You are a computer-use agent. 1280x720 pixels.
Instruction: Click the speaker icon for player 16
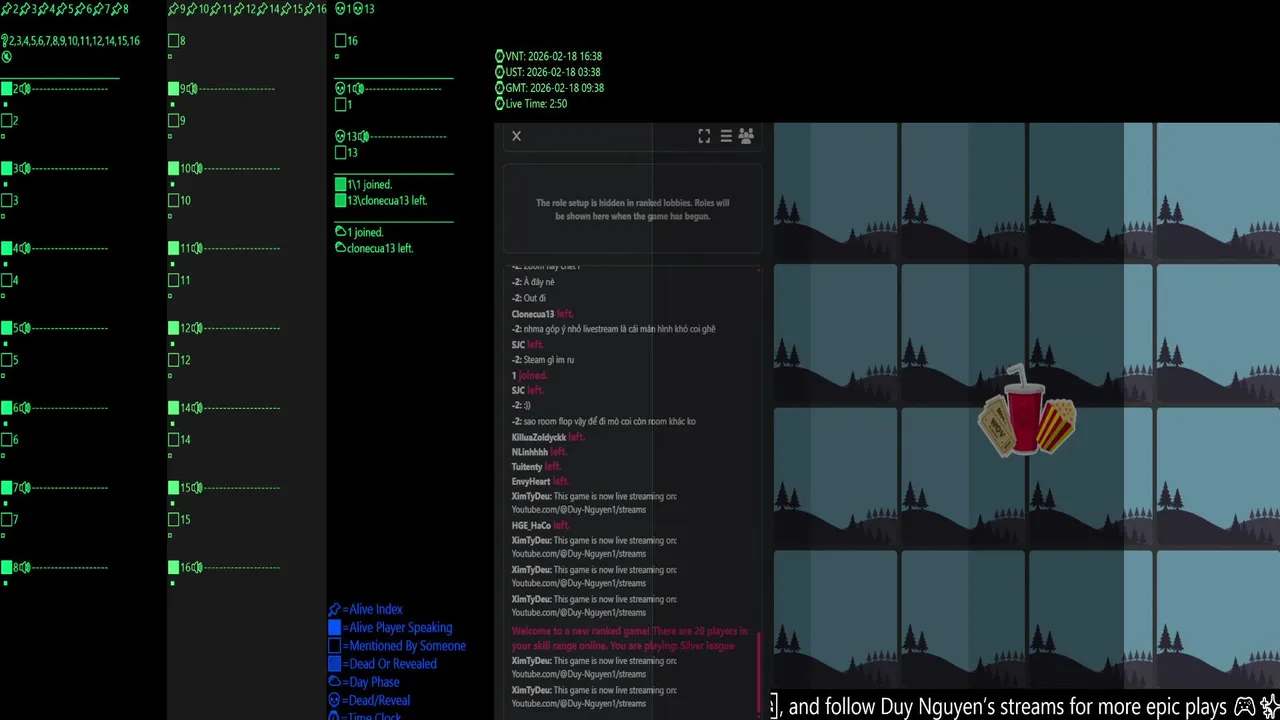point(198,568)
